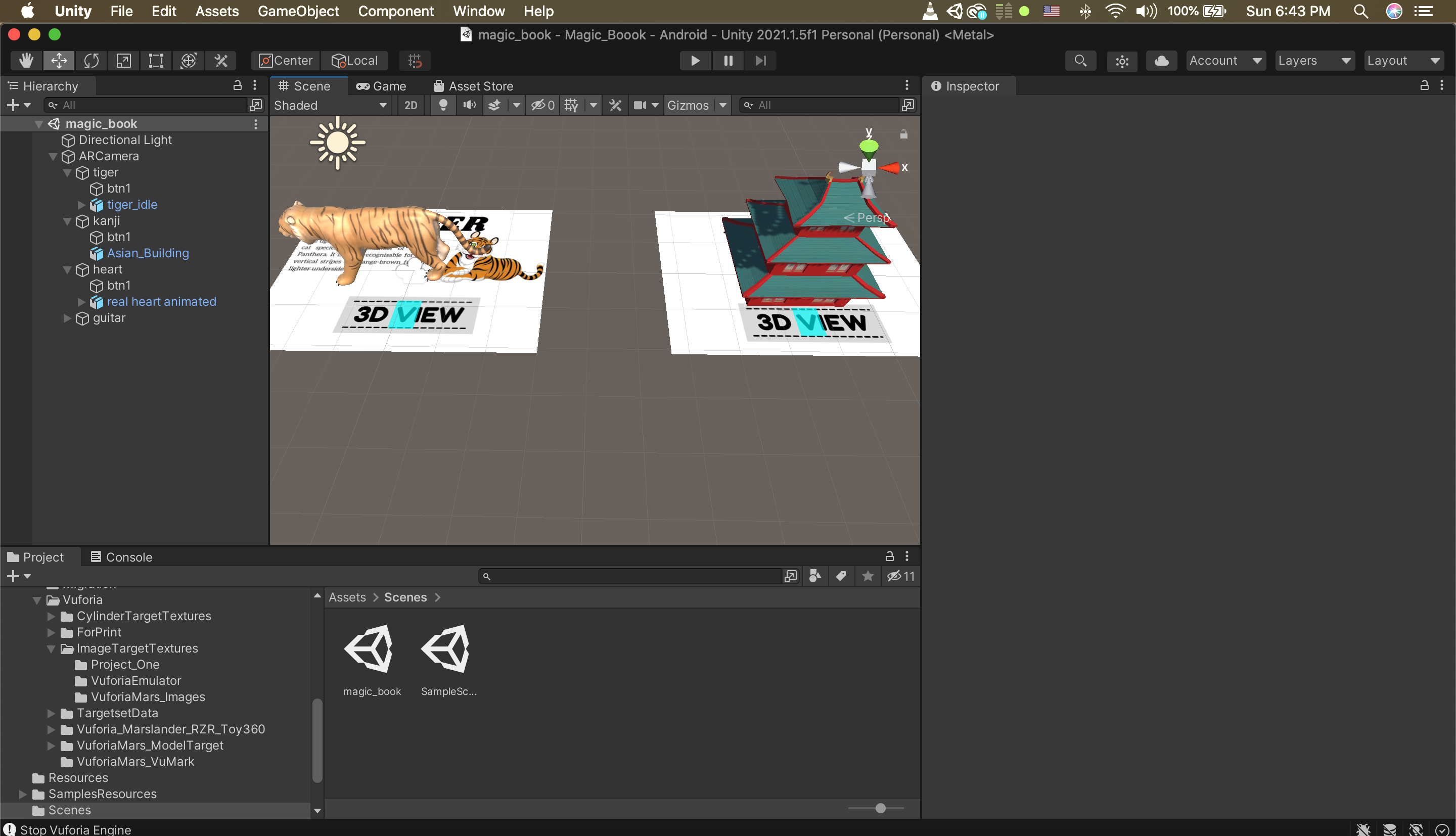Click the Pause button

click(x=727, y=60)
